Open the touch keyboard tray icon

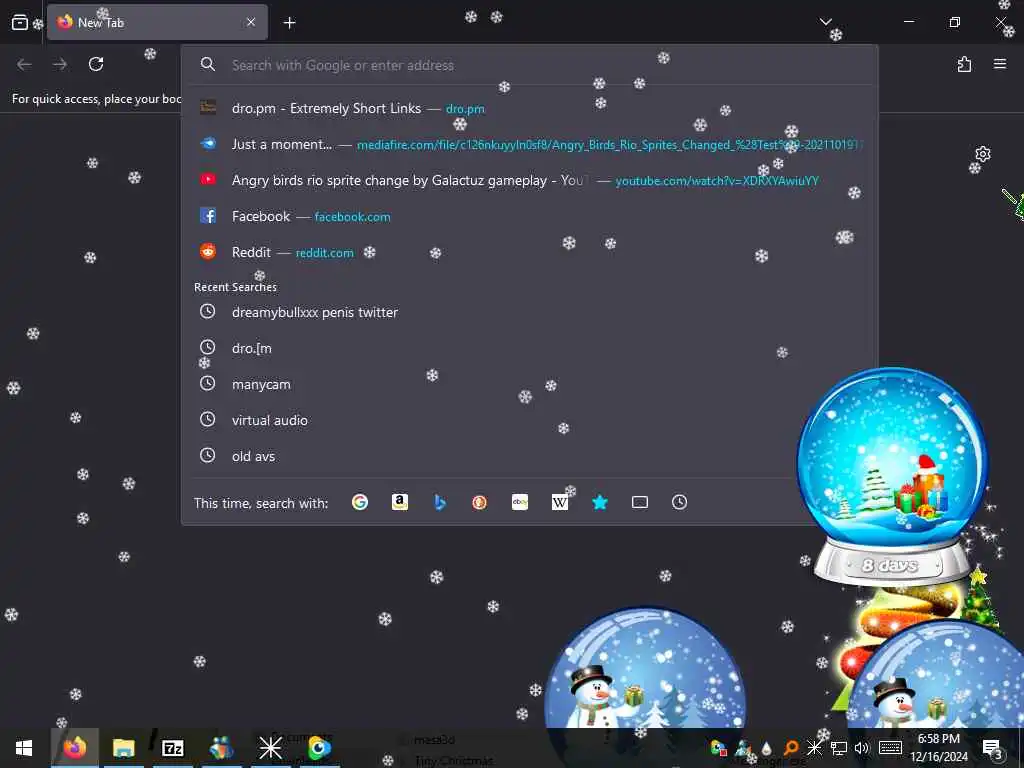pos(890,748)
